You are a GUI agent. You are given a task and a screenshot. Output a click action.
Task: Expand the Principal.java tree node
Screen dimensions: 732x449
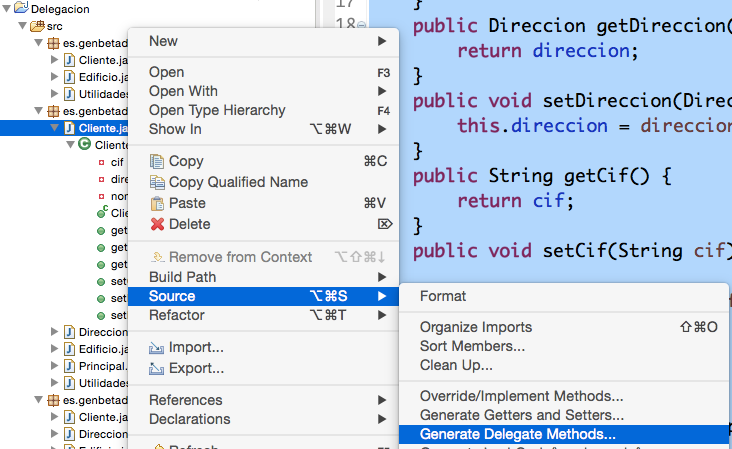coord(55,366)
